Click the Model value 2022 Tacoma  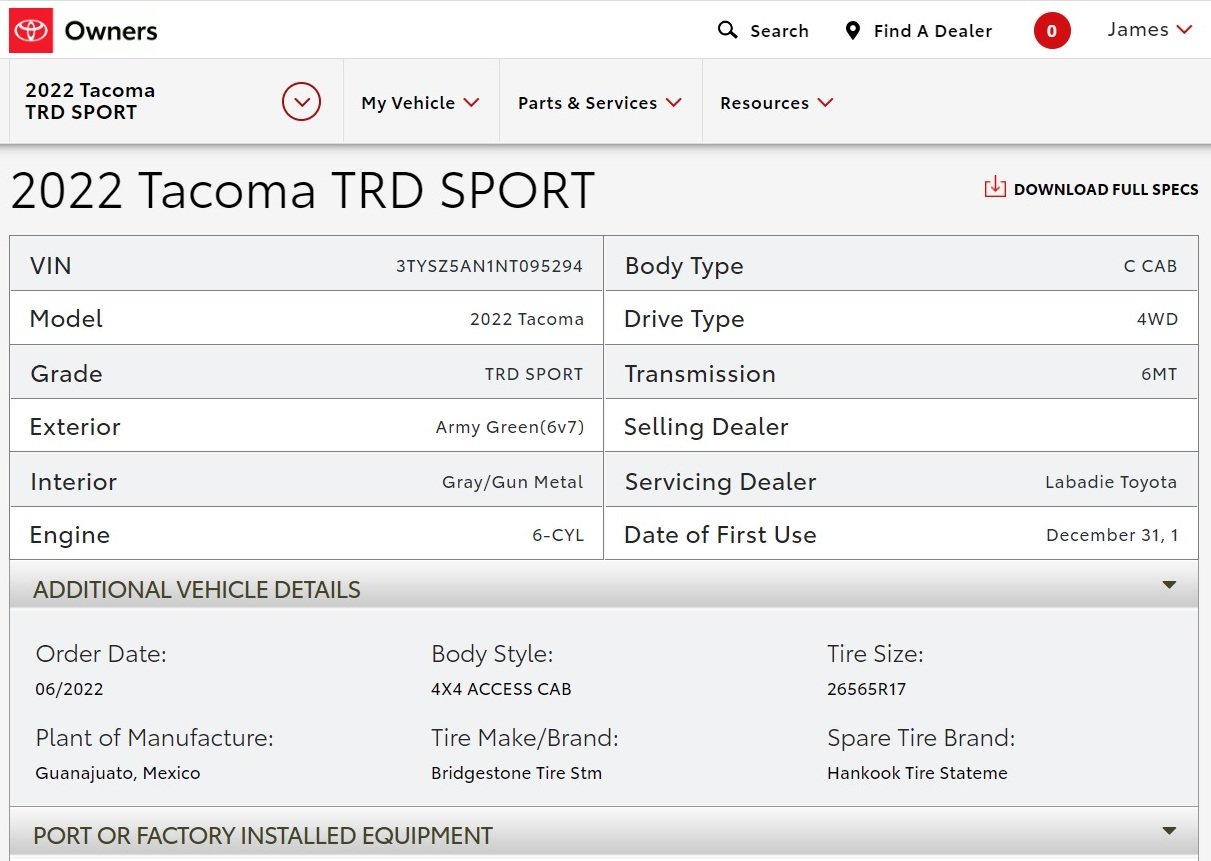click(527, 319)
